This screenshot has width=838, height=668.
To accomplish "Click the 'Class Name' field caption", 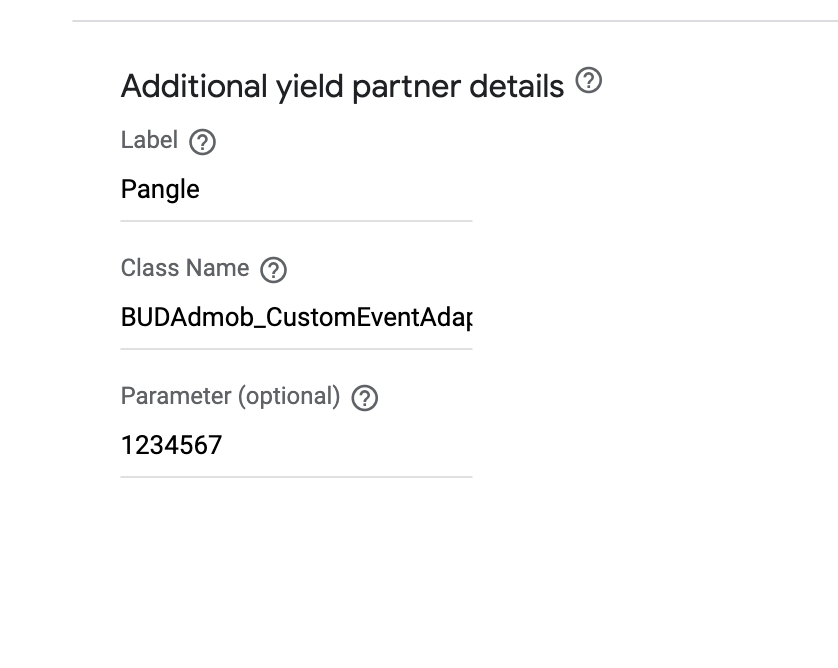I will [185, 268].
